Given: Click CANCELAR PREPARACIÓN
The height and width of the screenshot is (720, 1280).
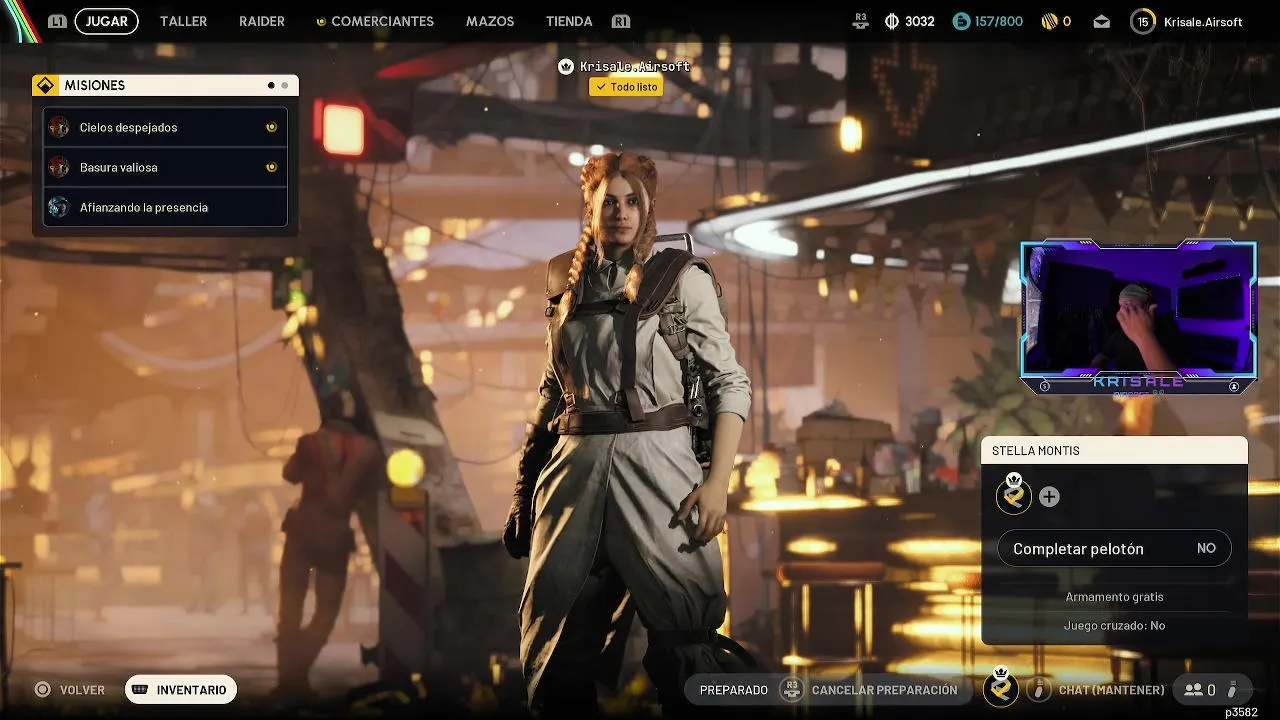Looking at the screenshot, I should click(884, 690).
